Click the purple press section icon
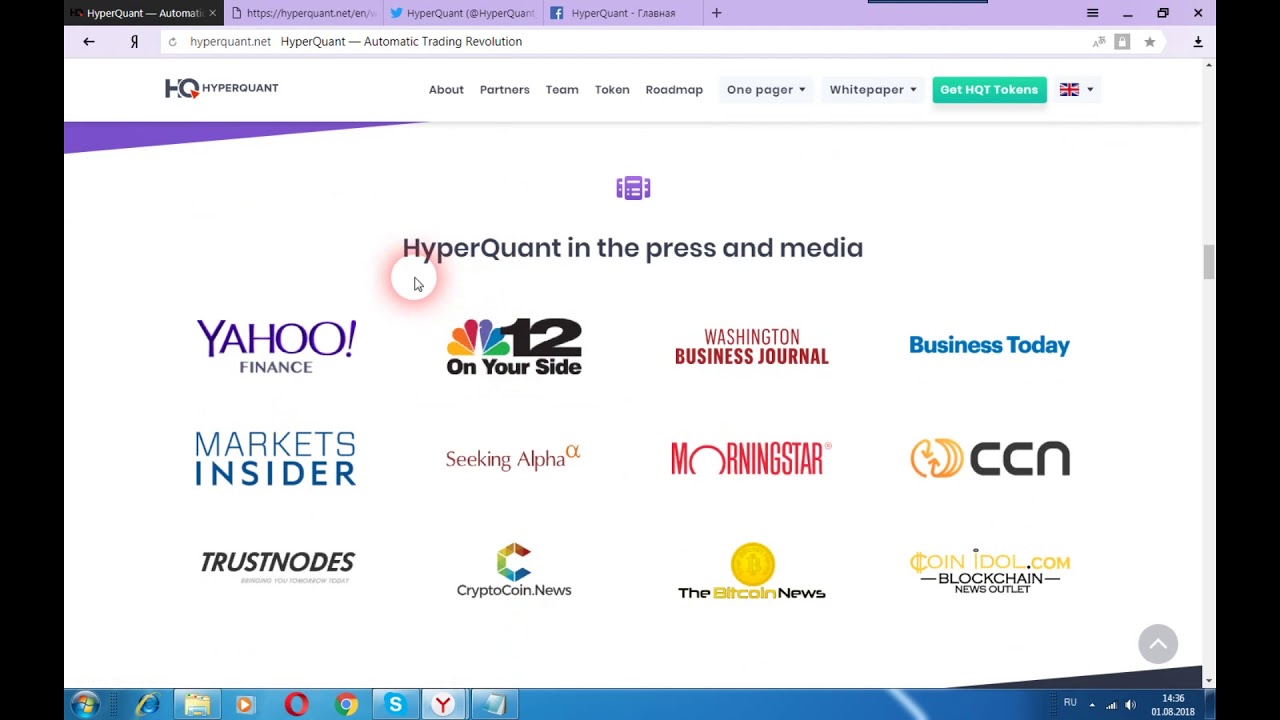The image size is (1280, 720). click(633, 188)
